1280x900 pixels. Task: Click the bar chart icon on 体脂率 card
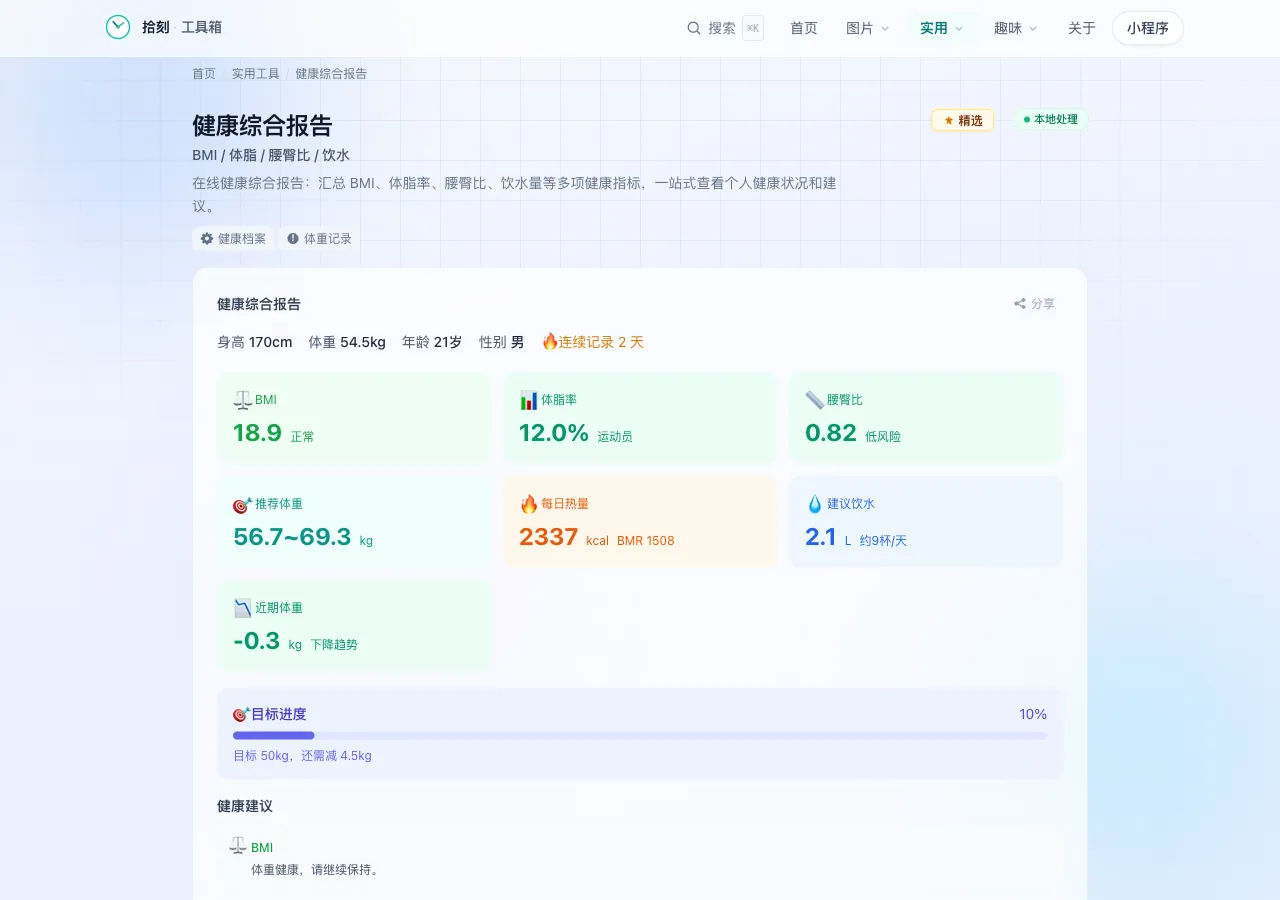point(529,400)
